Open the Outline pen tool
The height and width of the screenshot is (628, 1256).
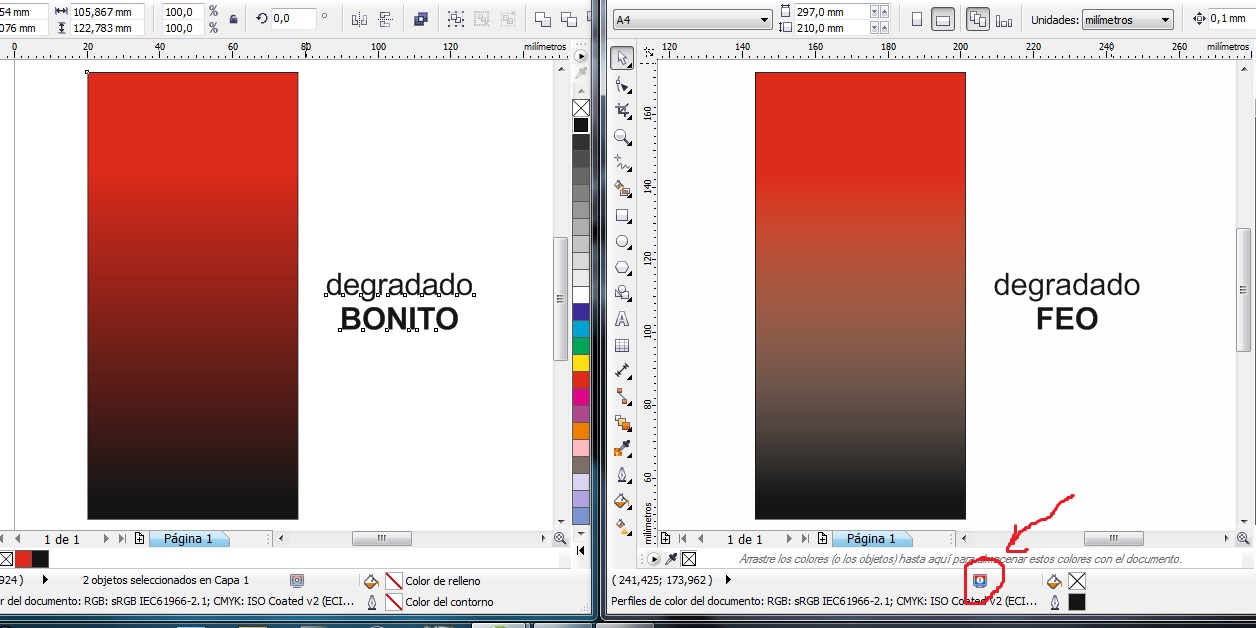pos(622,475)
